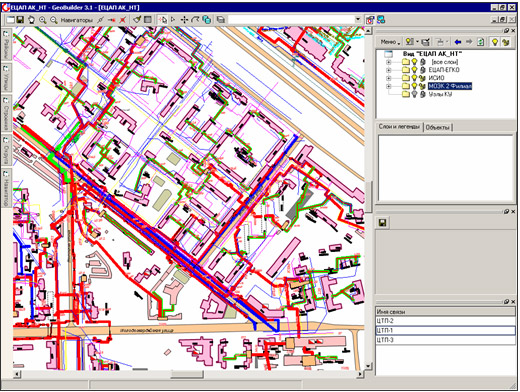Expand the МОЭК 2 Филиал tree node
The image size is (520, 392).
coord(389,86)
